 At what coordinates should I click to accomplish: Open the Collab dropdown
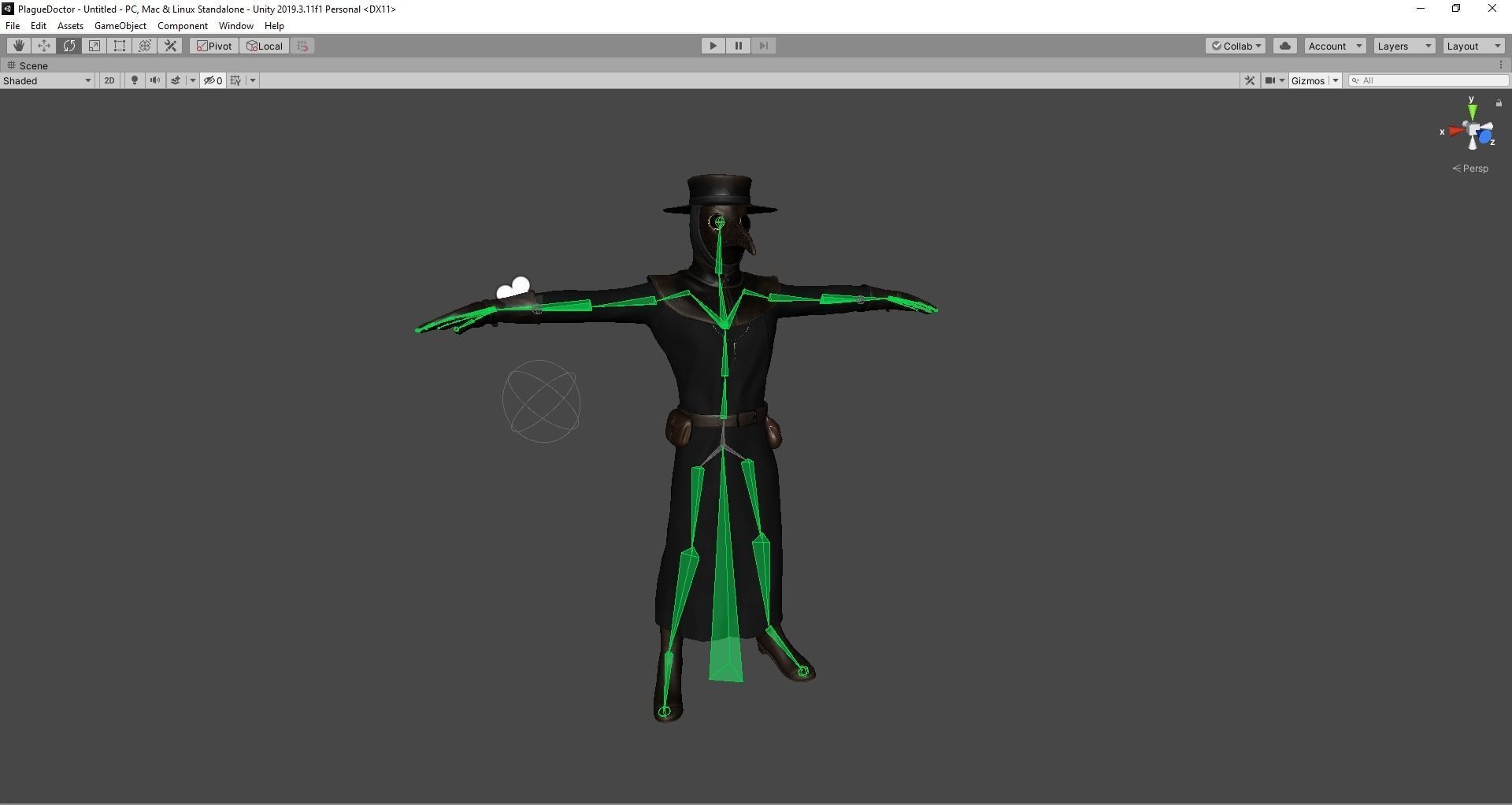1236,46
